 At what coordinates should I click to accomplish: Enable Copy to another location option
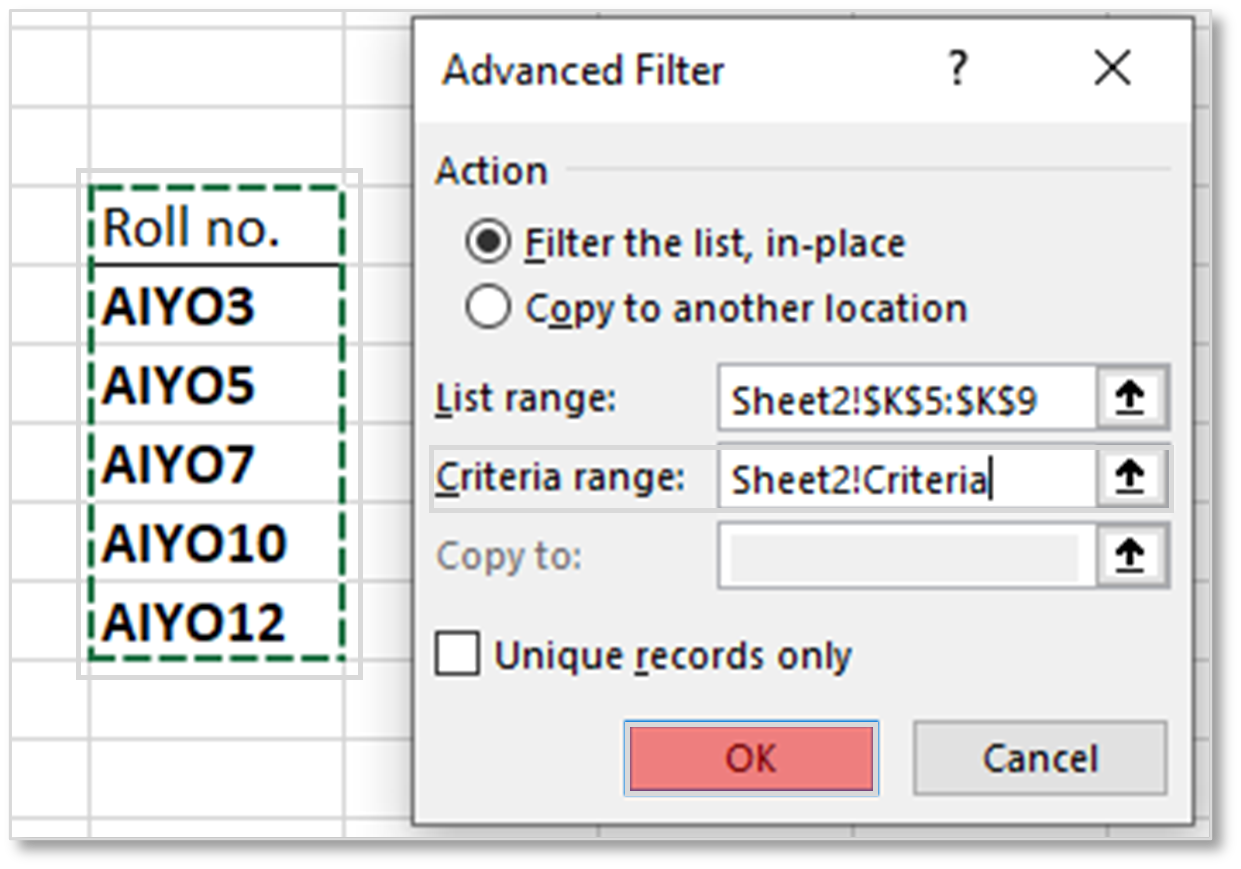[488, 308]
